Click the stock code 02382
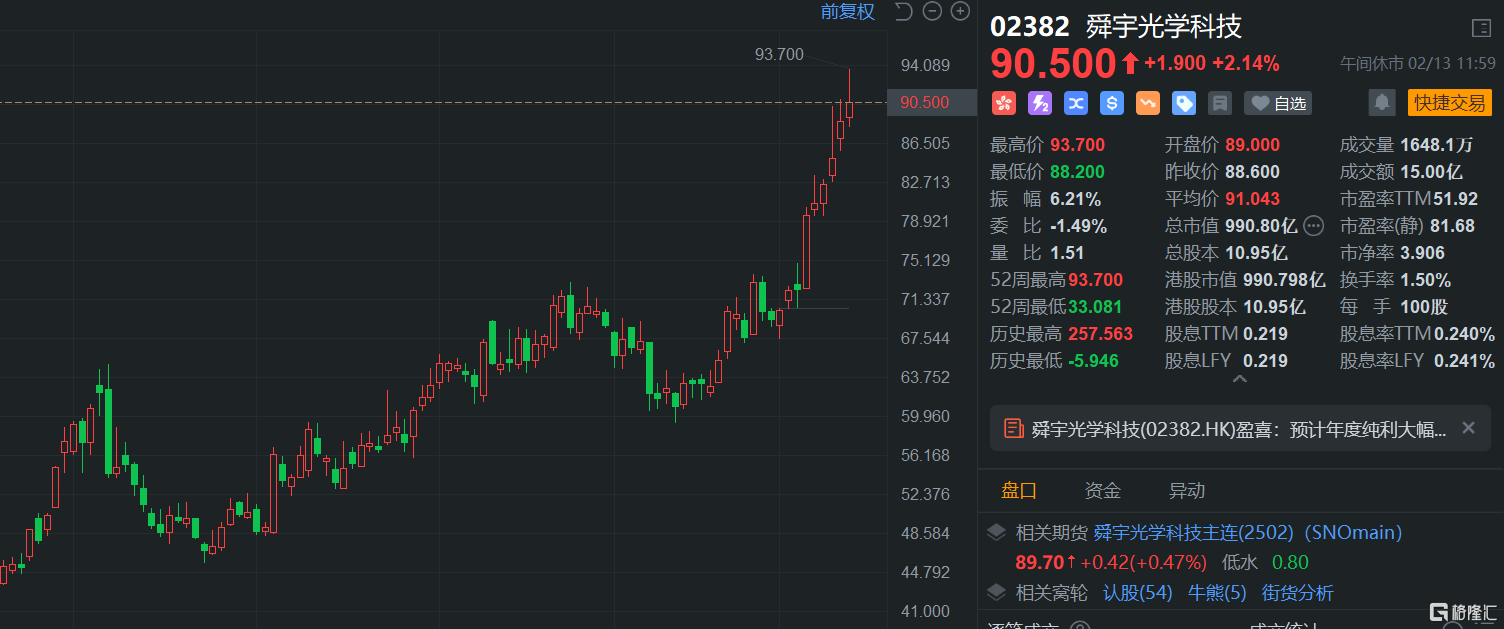Screen dimensions: 1504x629 pyautogui.click(x=1030, y=26)
